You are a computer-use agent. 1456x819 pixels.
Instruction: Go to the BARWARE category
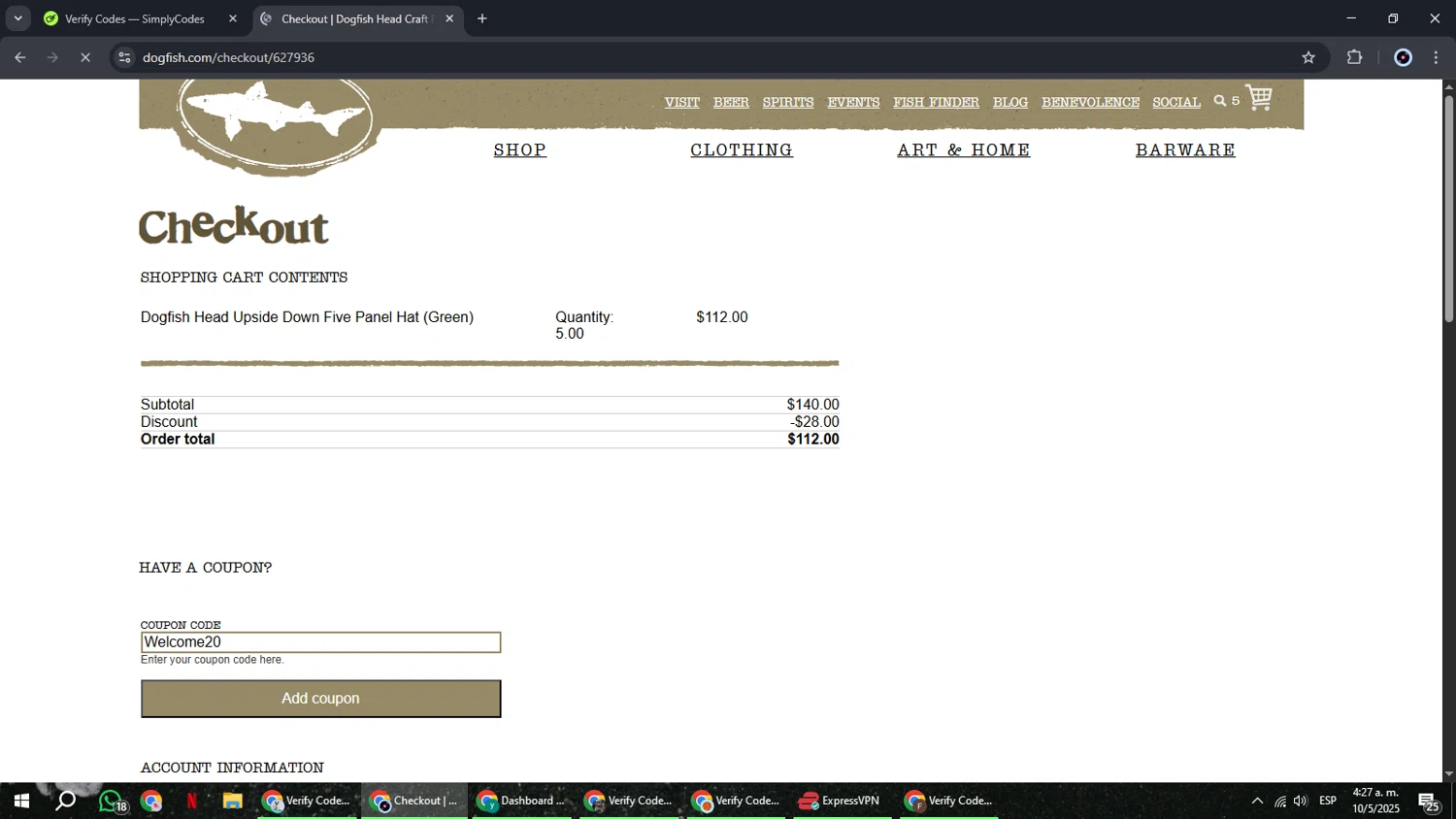[x=1185, y=149]
